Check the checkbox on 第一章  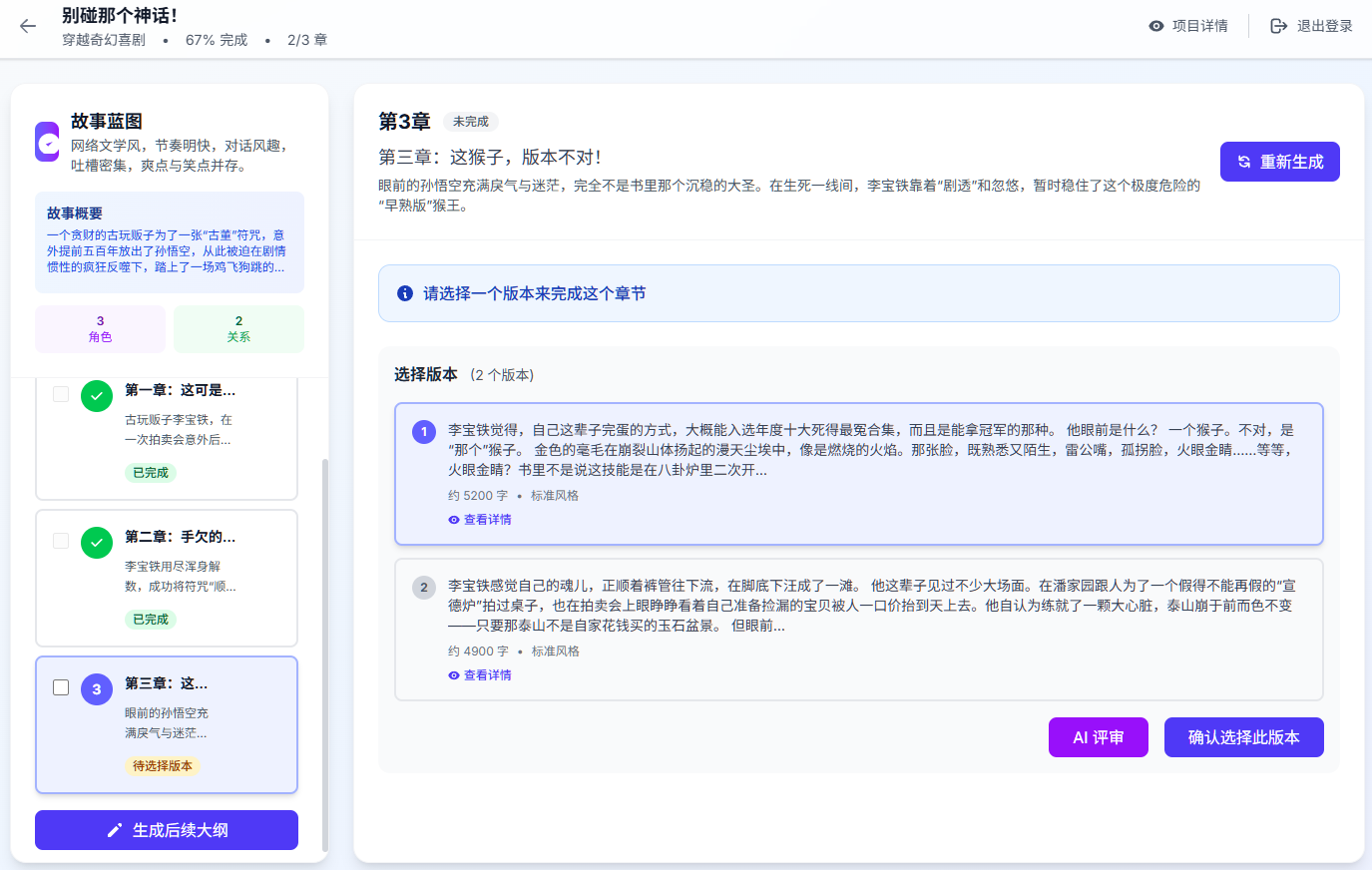tap(60, 395)
